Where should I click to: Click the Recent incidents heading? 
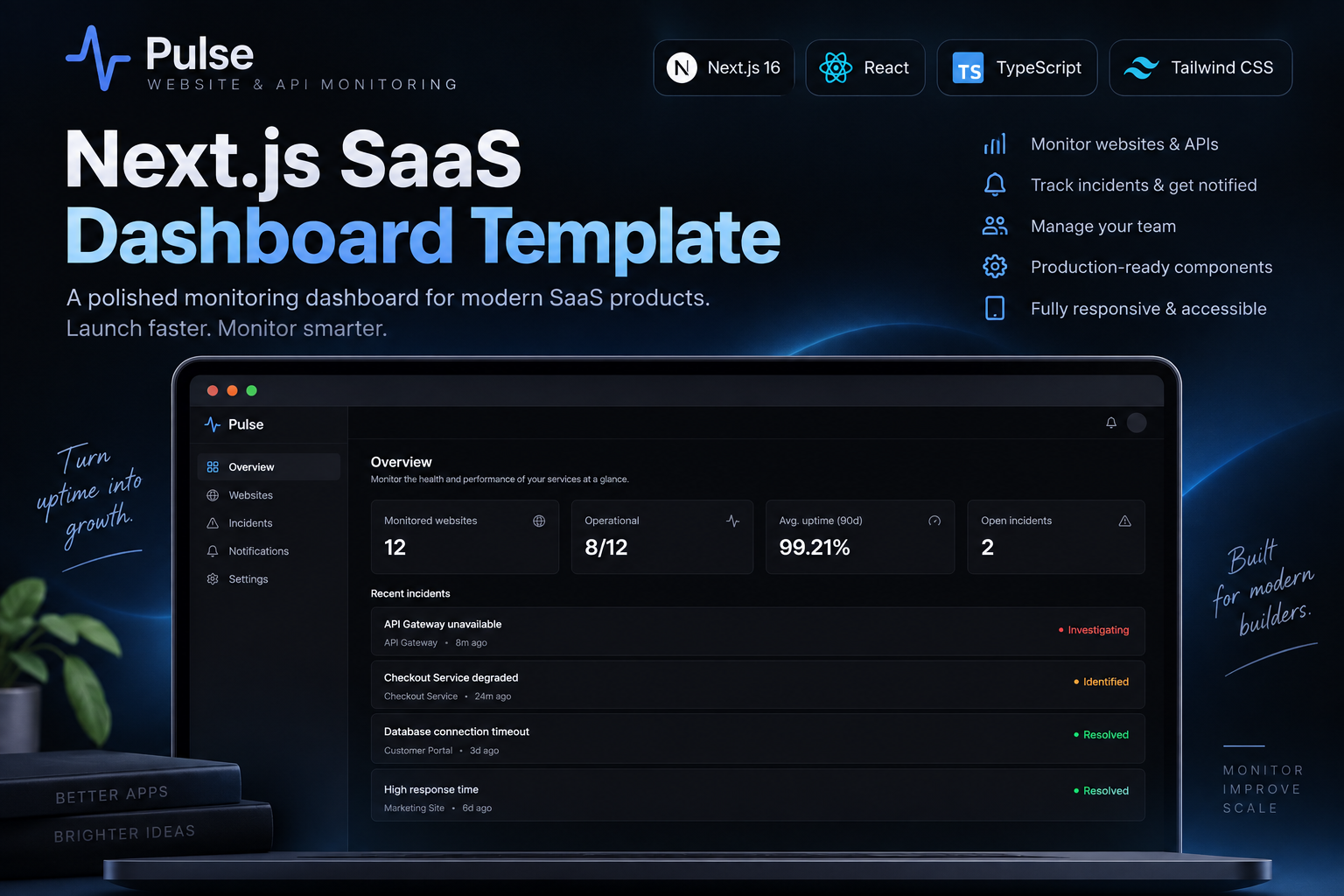[x=410, y=593]
